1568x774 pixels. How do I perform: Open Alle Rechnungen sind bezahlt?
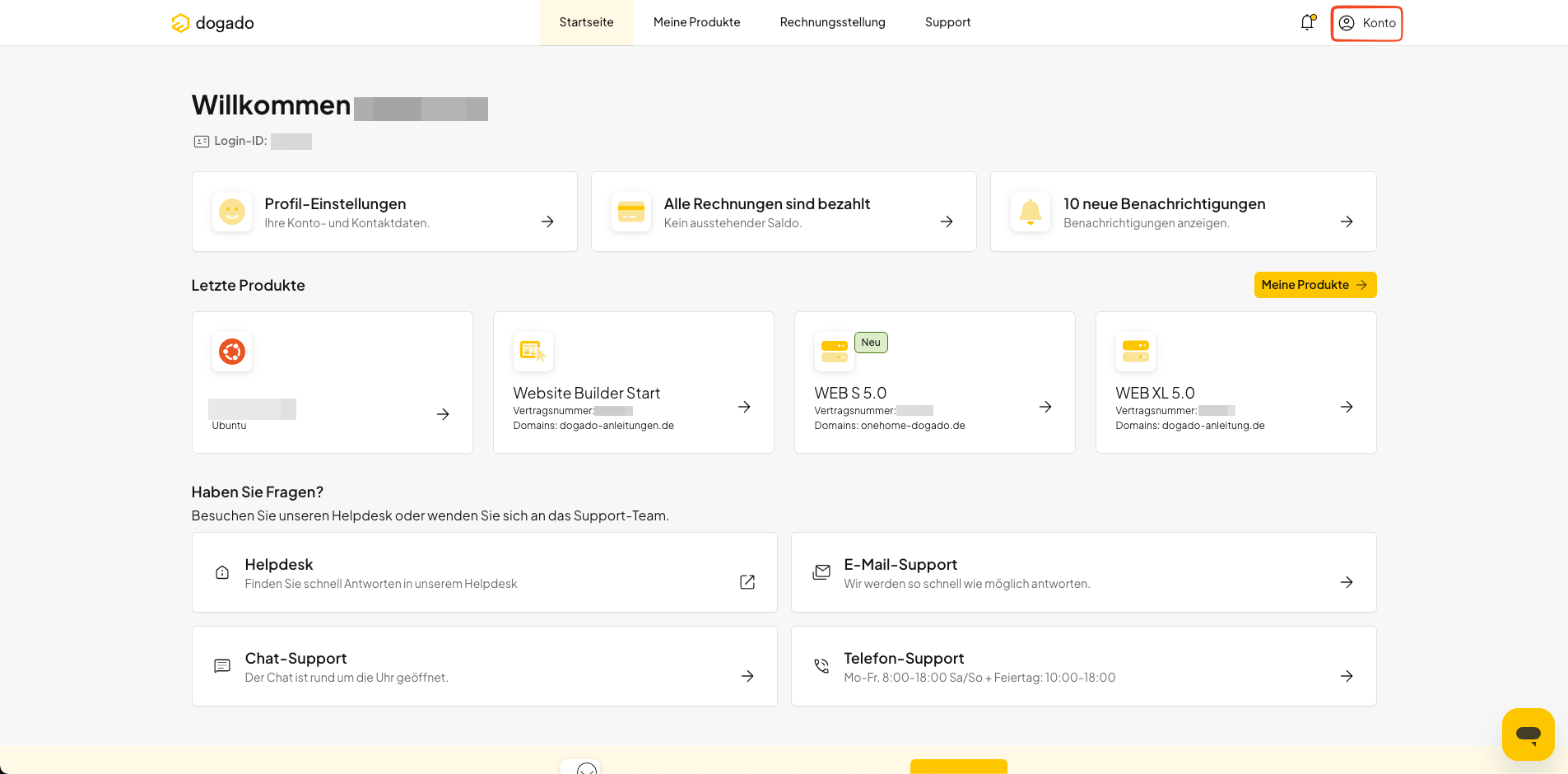click(x=767, y=203)
